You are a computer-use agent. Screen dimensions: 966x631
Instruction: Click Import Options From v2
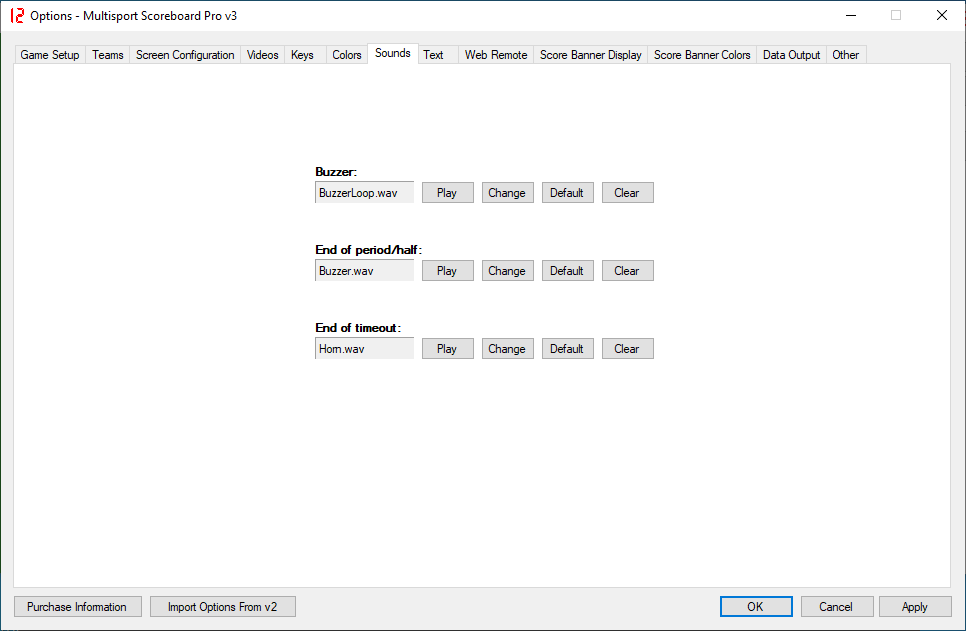click(x=222, y=607)
